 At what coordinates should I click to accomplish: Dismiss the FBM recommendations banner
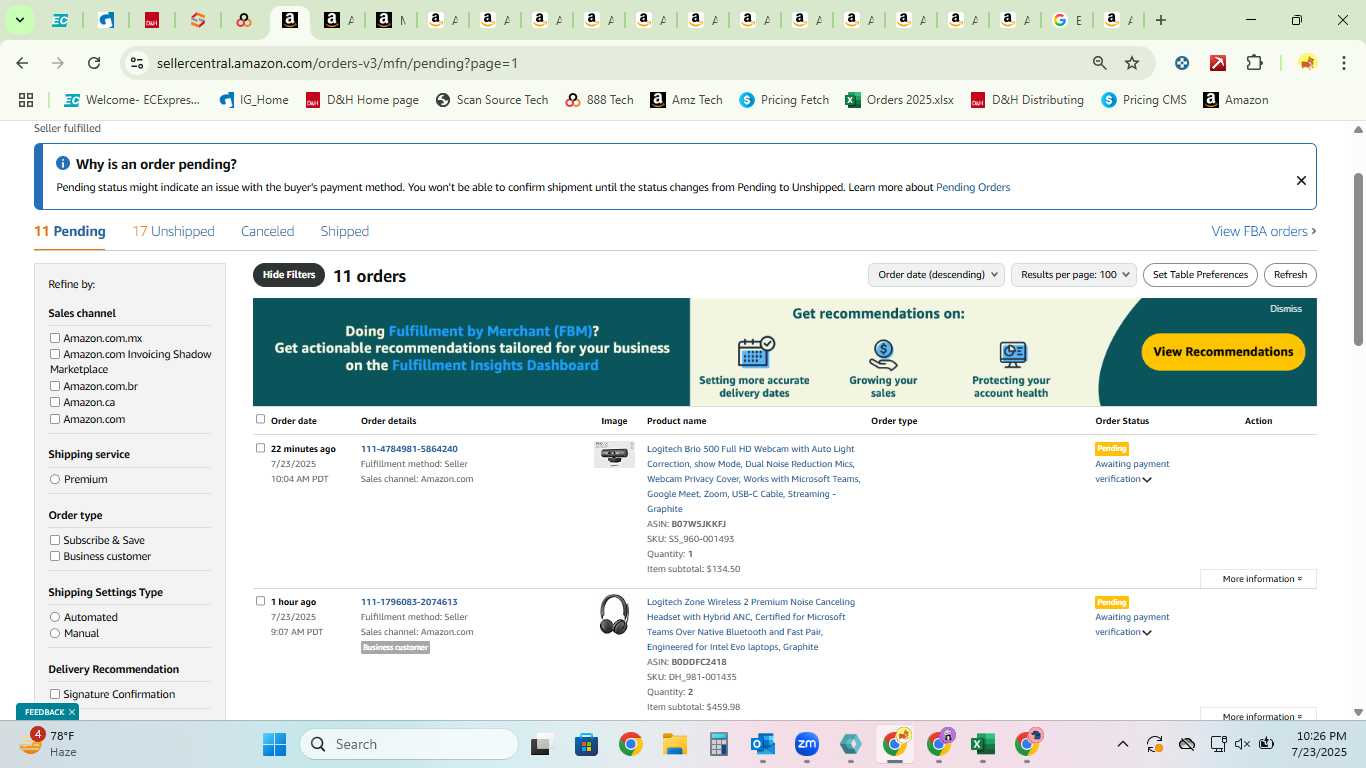click(x=1286, y=309)
